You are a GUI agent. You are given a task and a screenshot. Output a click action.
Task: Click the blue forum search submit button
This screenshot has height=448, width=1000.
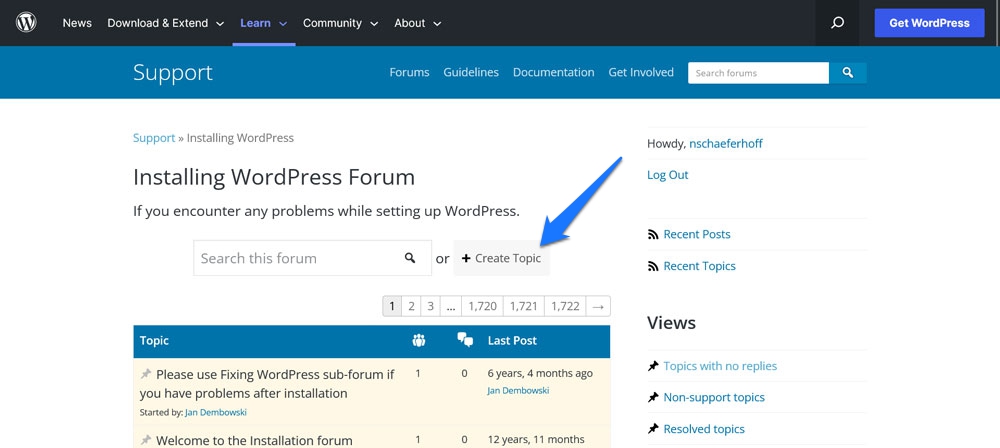(847, 73)
